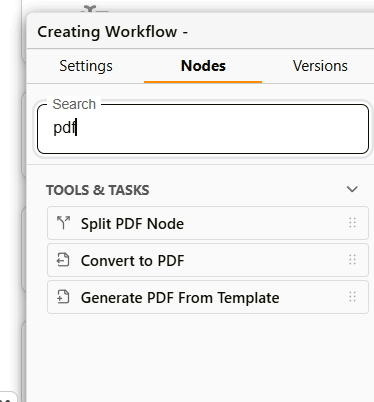Click into the Search input field
Viewport: 374px width, 402px height.
point(203,129)
